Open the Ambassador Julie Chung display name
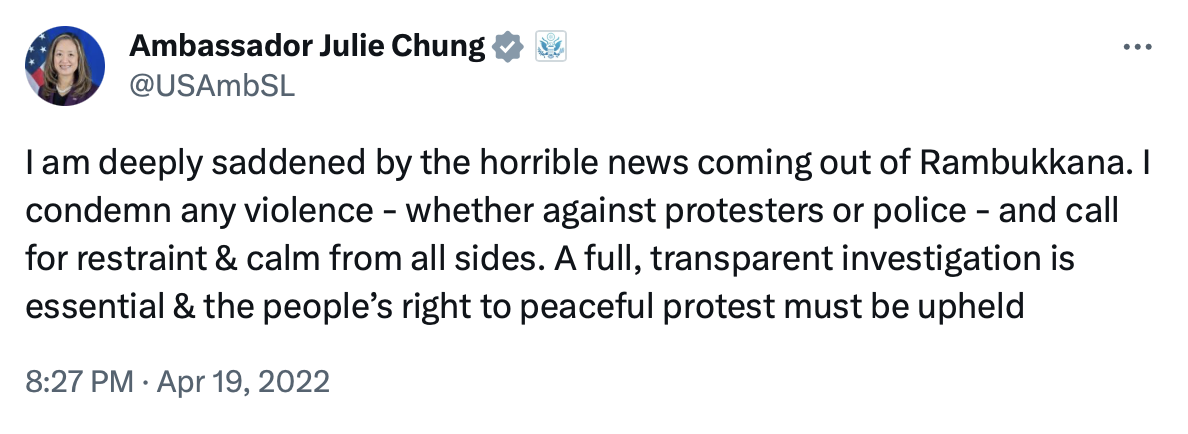This screenshot has width=1188, height=434. tap(307, 47)
